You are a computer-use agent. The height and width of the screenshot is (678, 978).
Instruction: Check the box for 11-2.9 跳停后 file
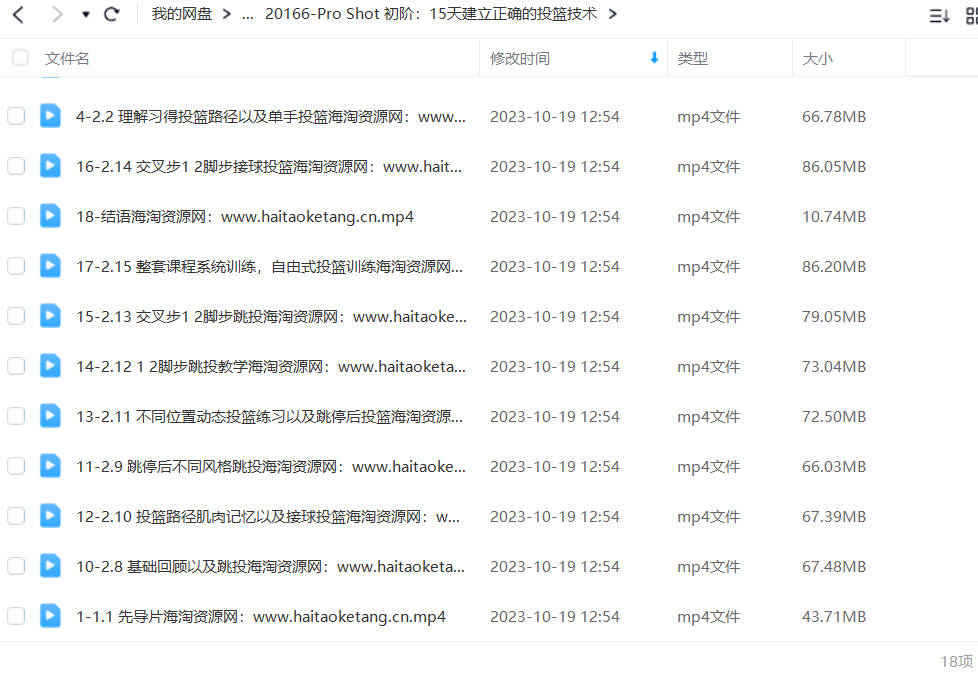coord(16,466)
